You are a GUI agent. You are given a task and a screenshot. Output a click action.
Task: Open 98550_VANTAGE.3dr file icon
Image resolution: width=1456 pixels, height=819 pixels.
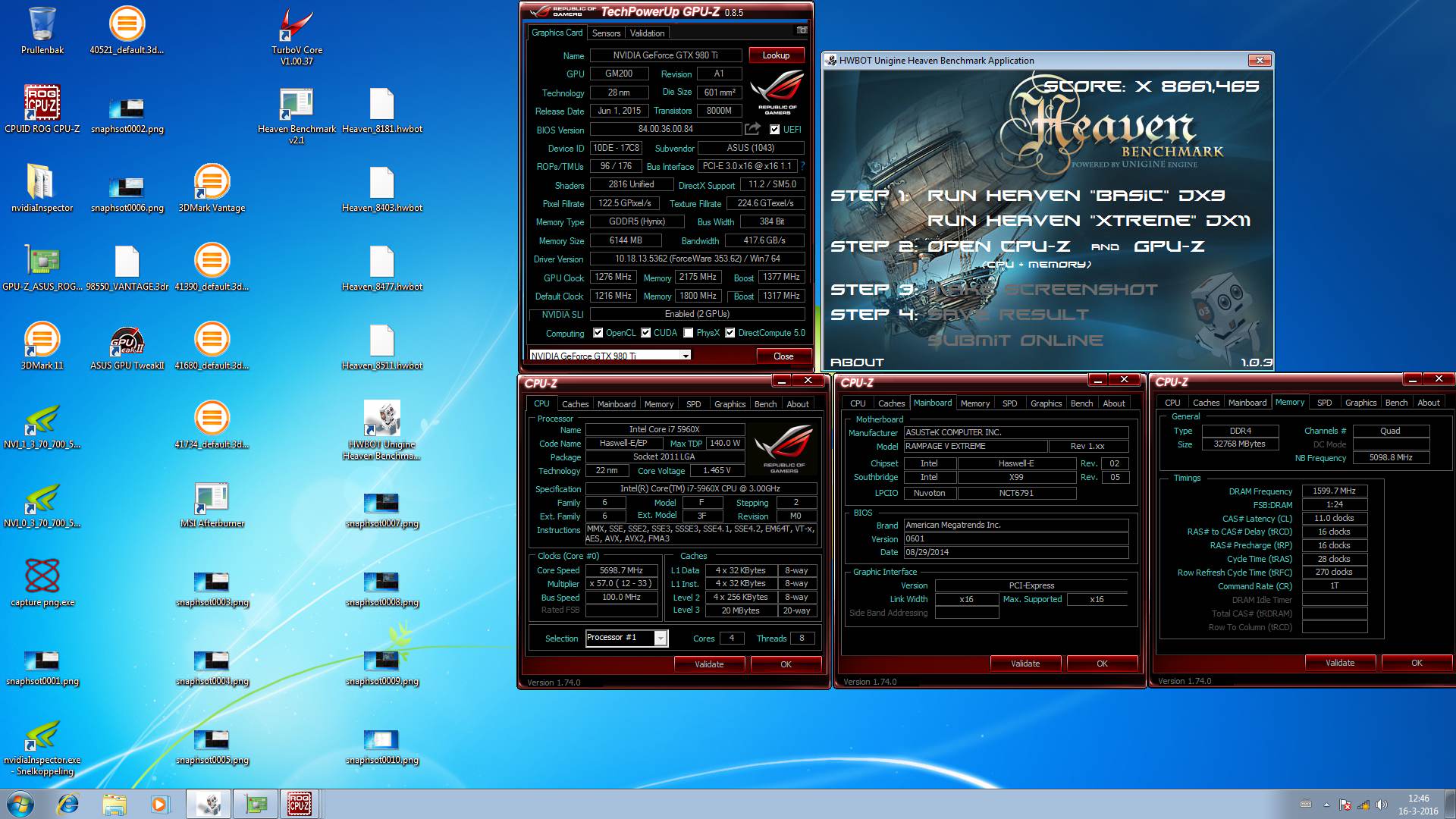(x=127, y=267)
